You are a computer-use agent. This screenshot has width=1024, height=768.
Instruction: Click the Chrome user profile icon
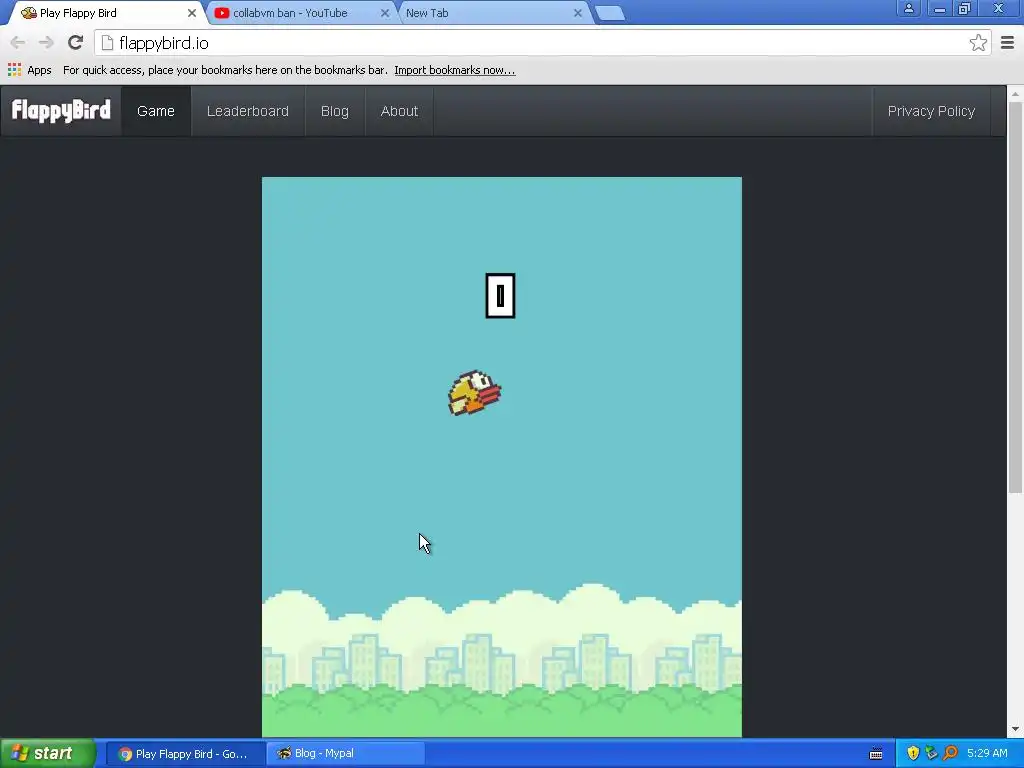tap(908, 8)
